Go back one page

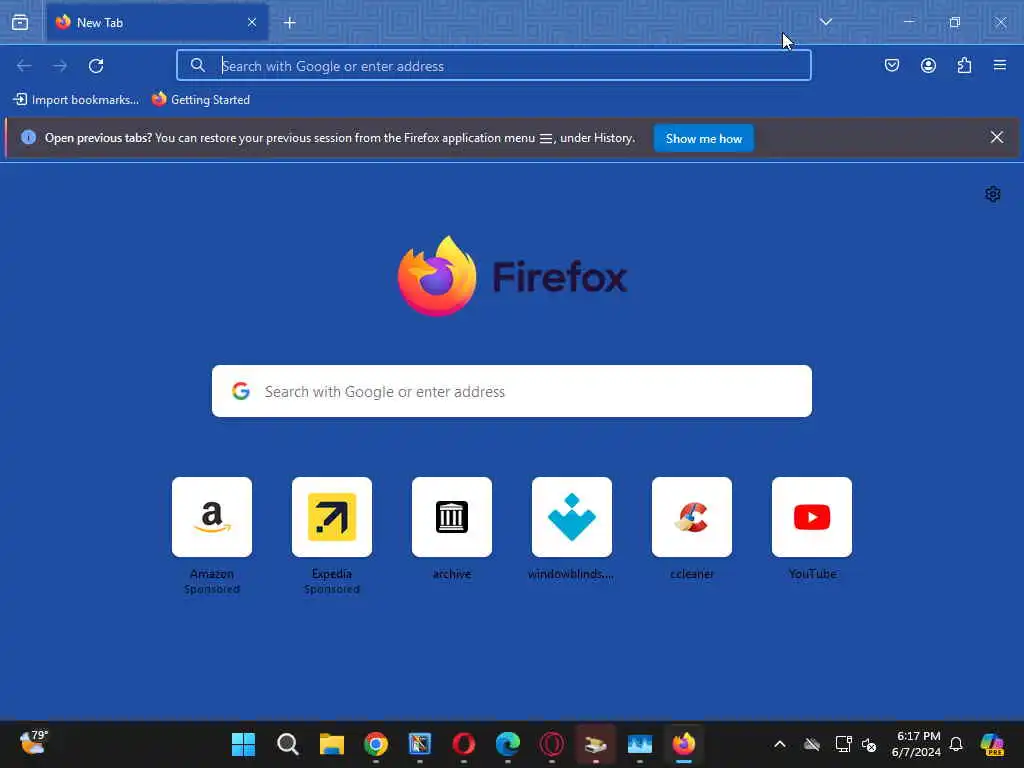pos(24,66)
